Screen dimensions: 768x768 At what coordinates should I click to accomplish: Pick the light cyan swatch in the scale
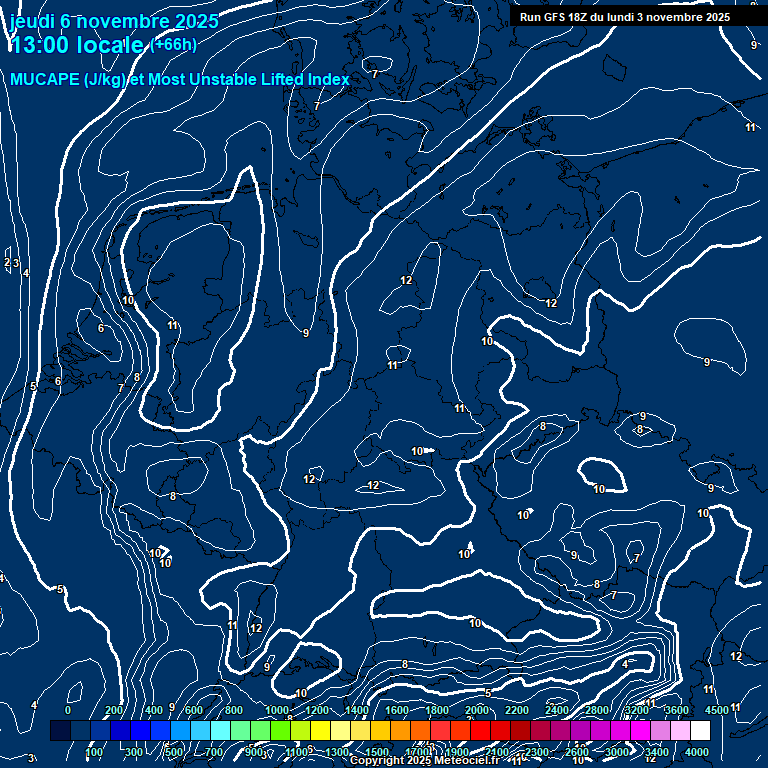pos(220,730)
